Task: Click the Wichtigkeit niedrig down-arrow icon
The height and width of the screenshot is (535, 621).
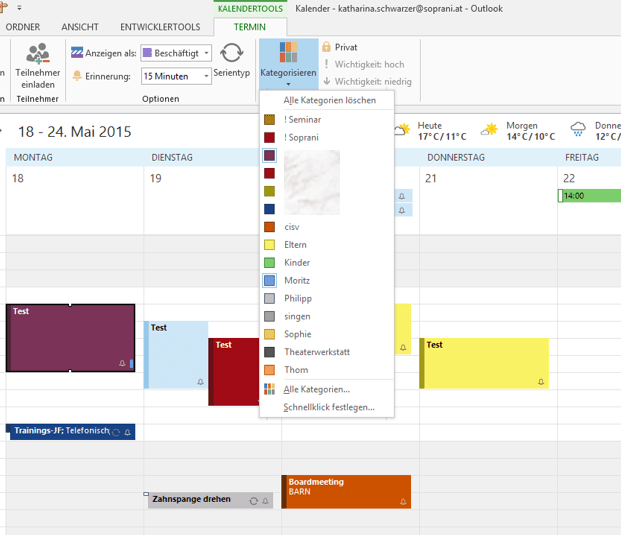Action: pyautogui.click(x=327, y=81)
